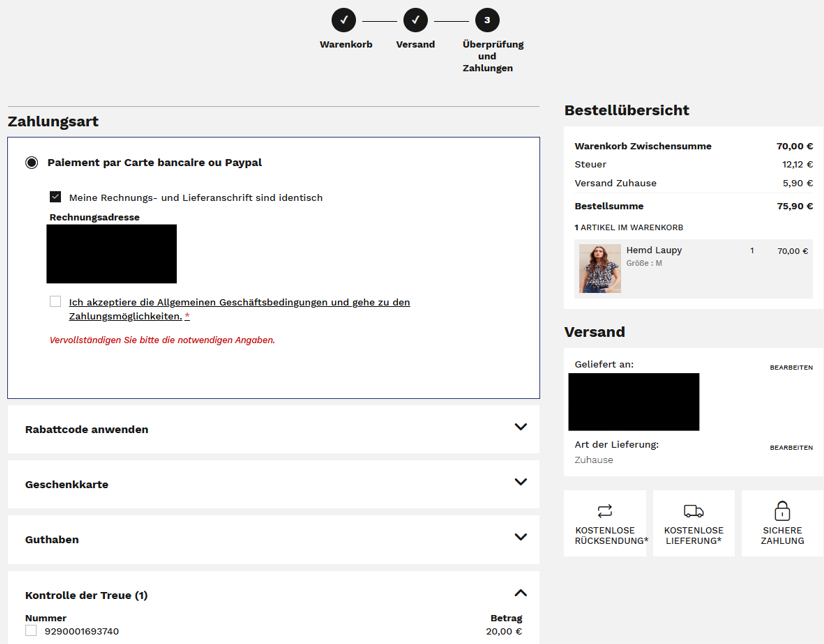Collapse the Kontrolle der Treue section
Viewport: 824px width, 644px height.
point(520,593)
